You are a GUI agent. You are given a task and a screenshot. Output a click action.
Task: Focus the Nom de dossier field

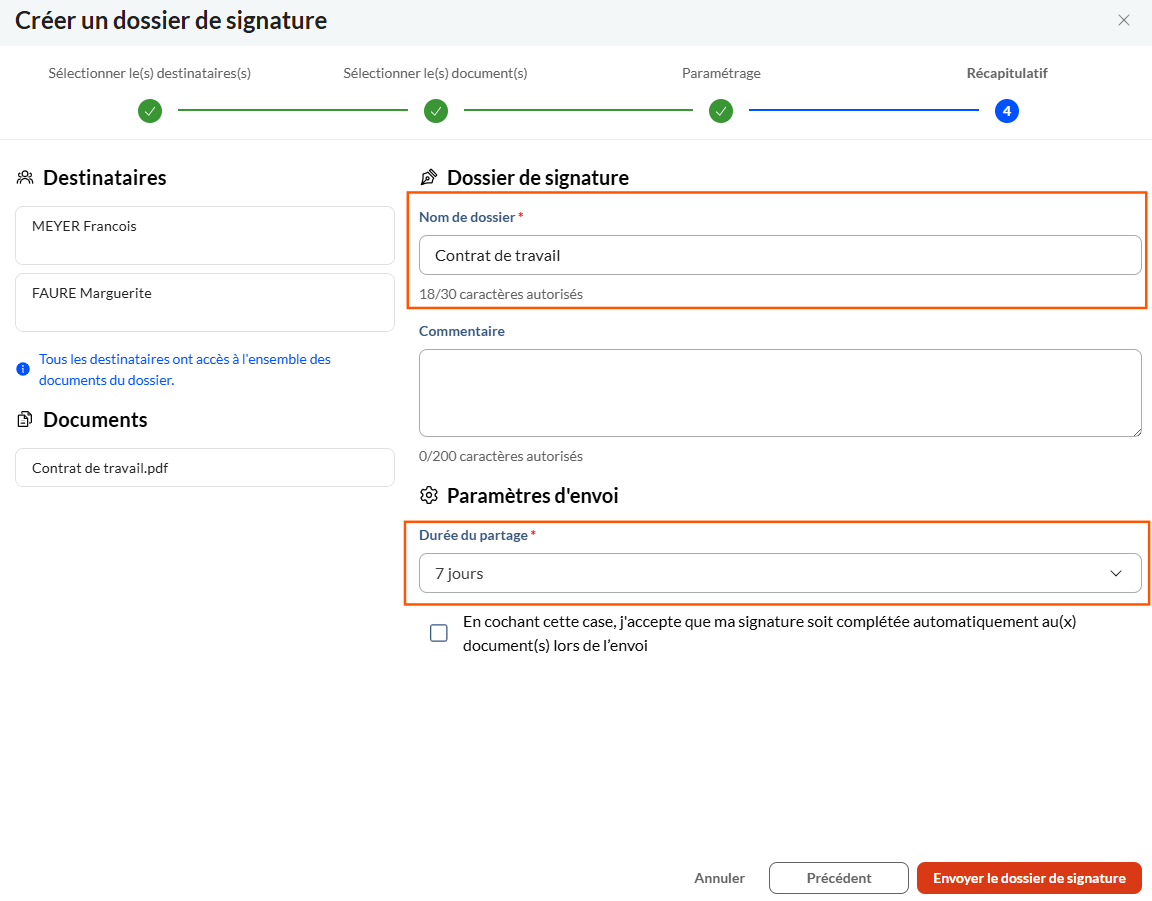pyautogui.click(x=780, y=255)
